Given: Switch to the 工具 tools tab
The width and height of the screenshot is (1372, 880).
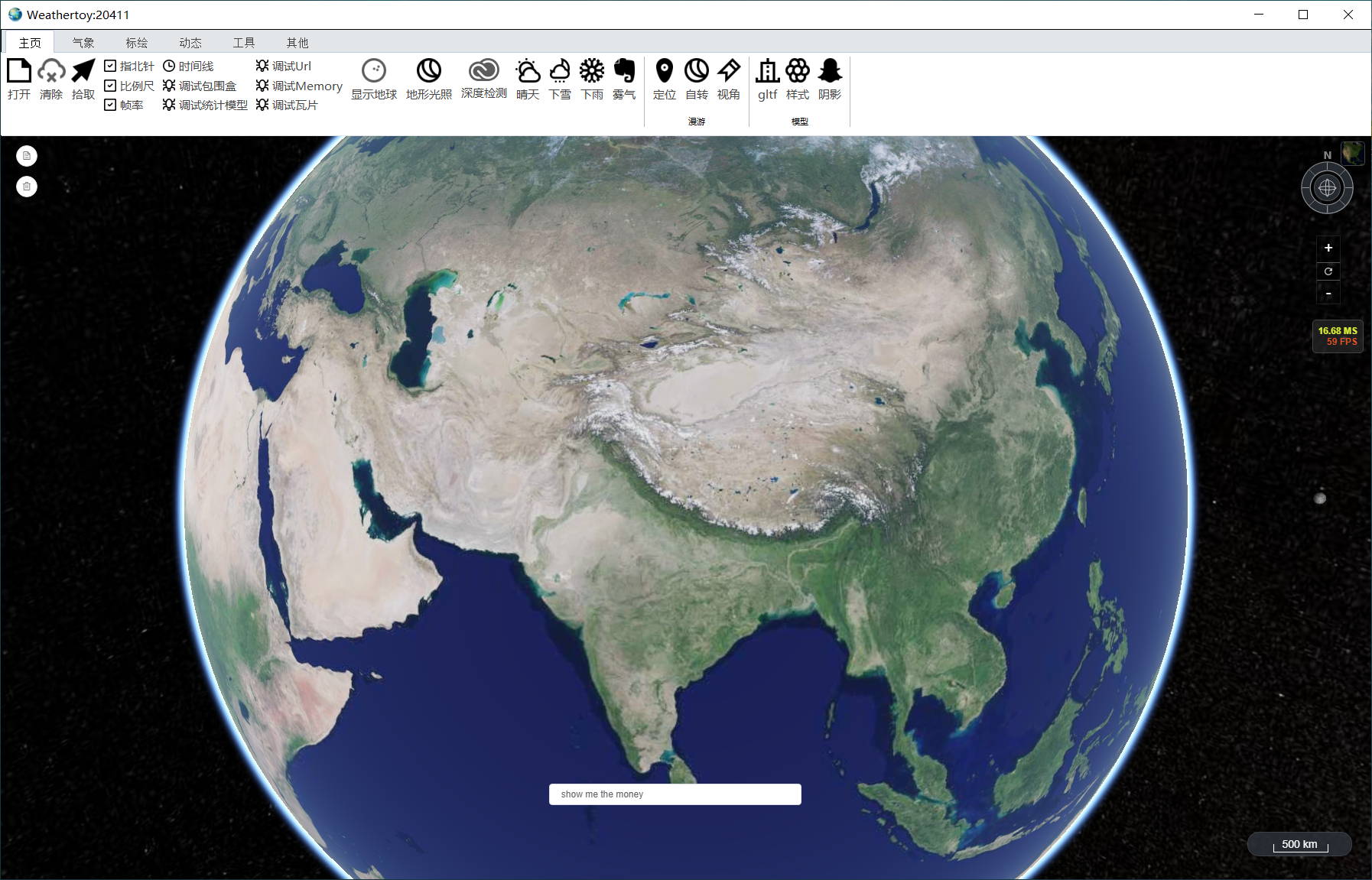Looking at the screenshot, I should coord(244,43).
